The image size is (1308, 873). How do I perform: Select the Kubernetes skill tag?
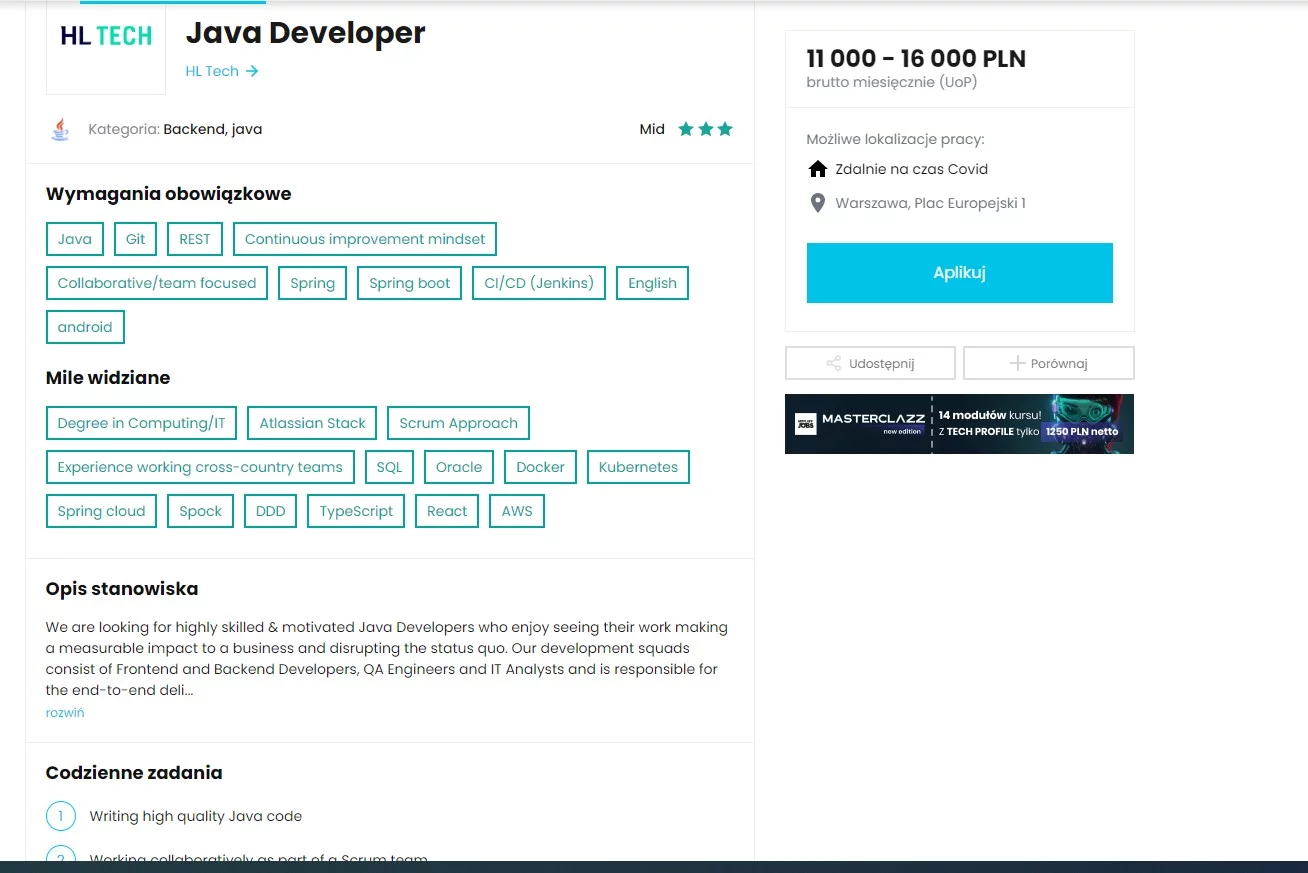click(x=639, y=467)
